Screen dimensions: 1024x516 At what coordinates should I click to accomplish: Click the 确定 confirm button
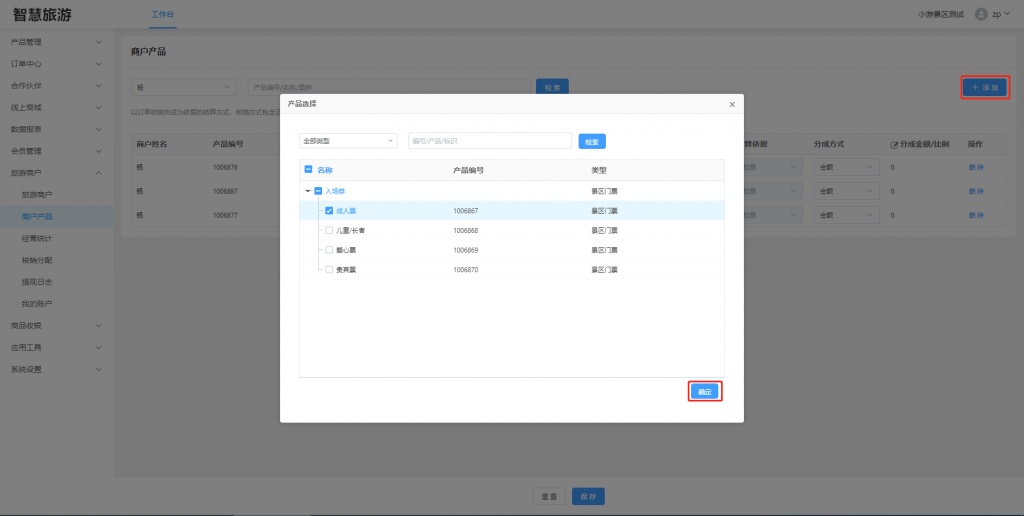[x=705, y=391]
